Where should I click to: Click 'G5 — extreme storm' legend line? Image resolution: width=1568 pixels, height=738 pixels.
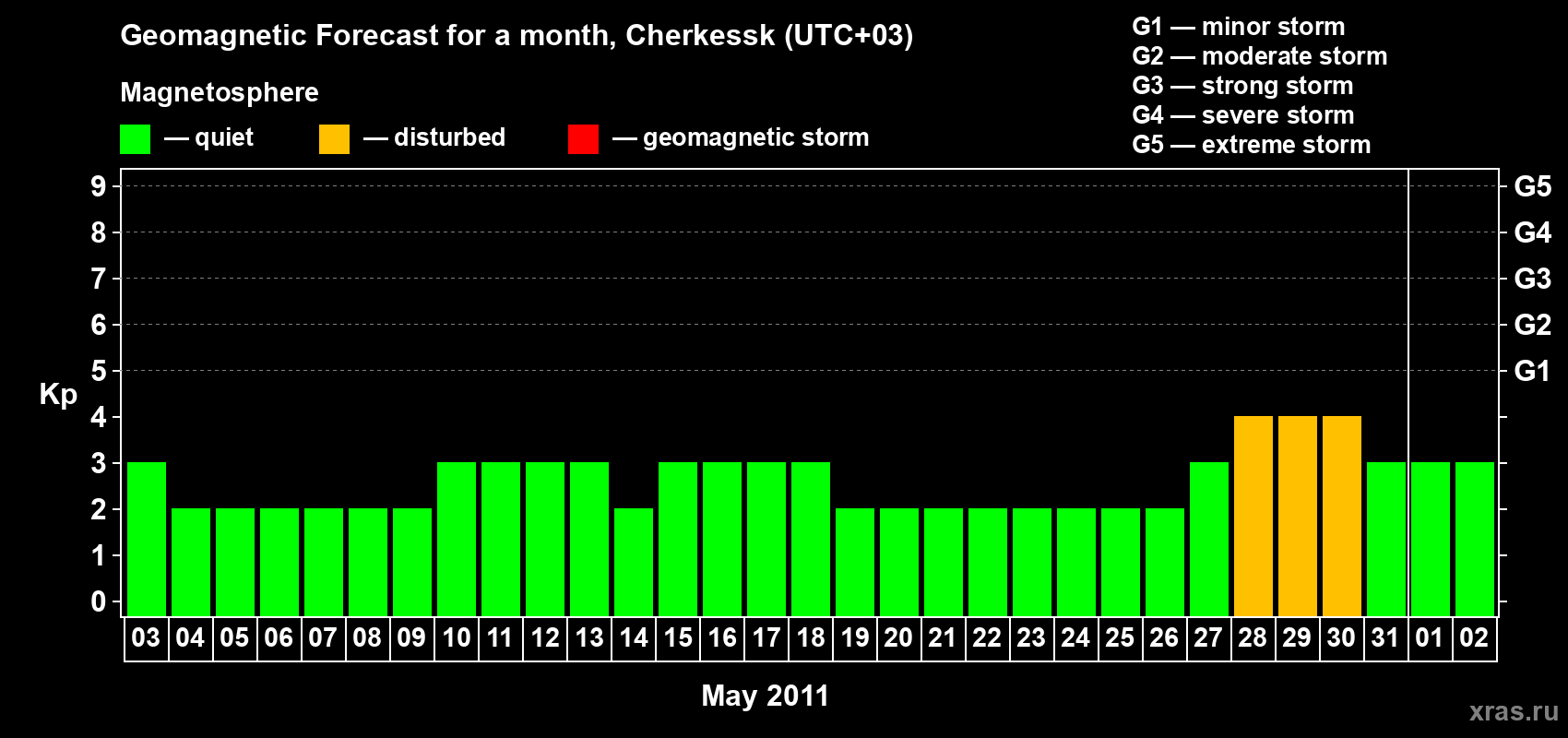pyautogui.click(x=1251, y=145)
